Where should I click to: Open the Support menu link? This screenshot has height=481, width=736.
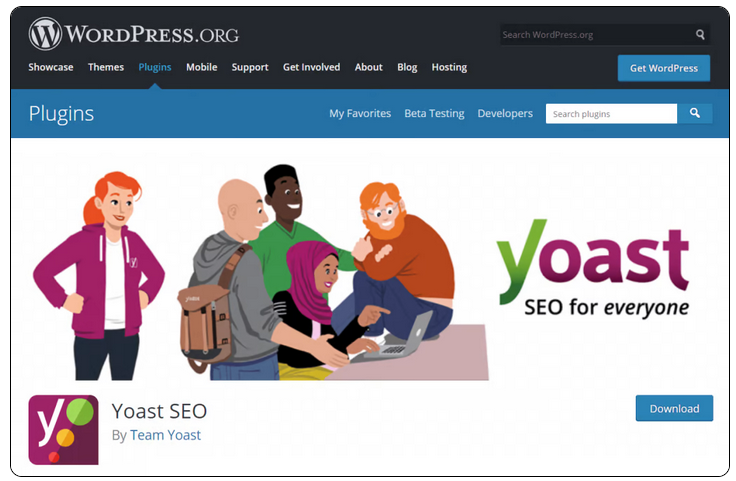(250, 67)
